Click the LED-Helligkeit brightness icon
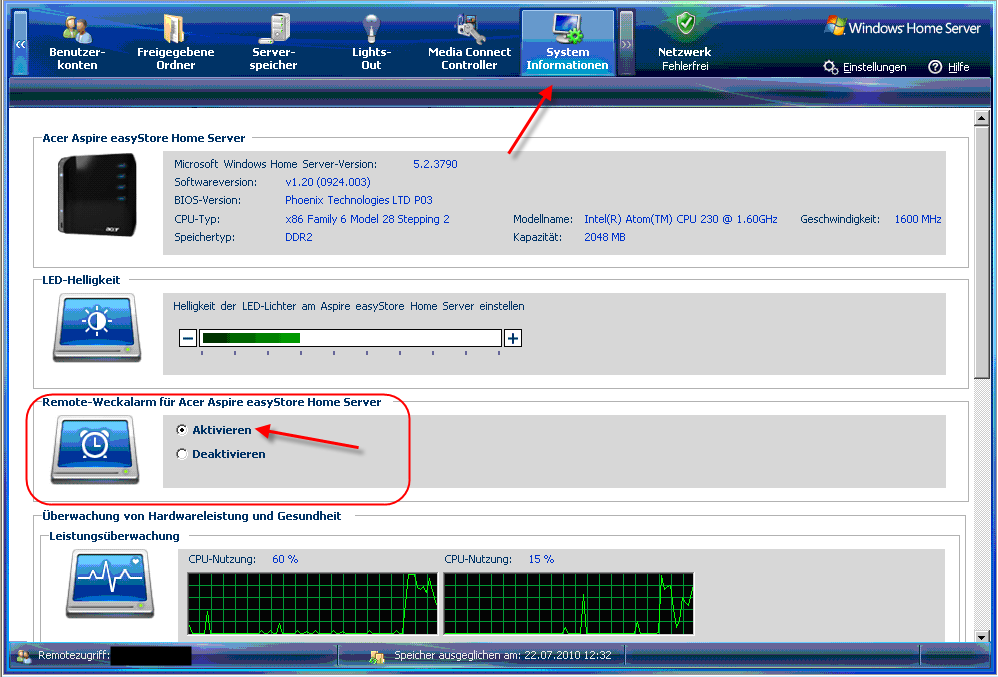Viewport: 998px width, 677px height. pyautogui.click(x=97, y=328)
